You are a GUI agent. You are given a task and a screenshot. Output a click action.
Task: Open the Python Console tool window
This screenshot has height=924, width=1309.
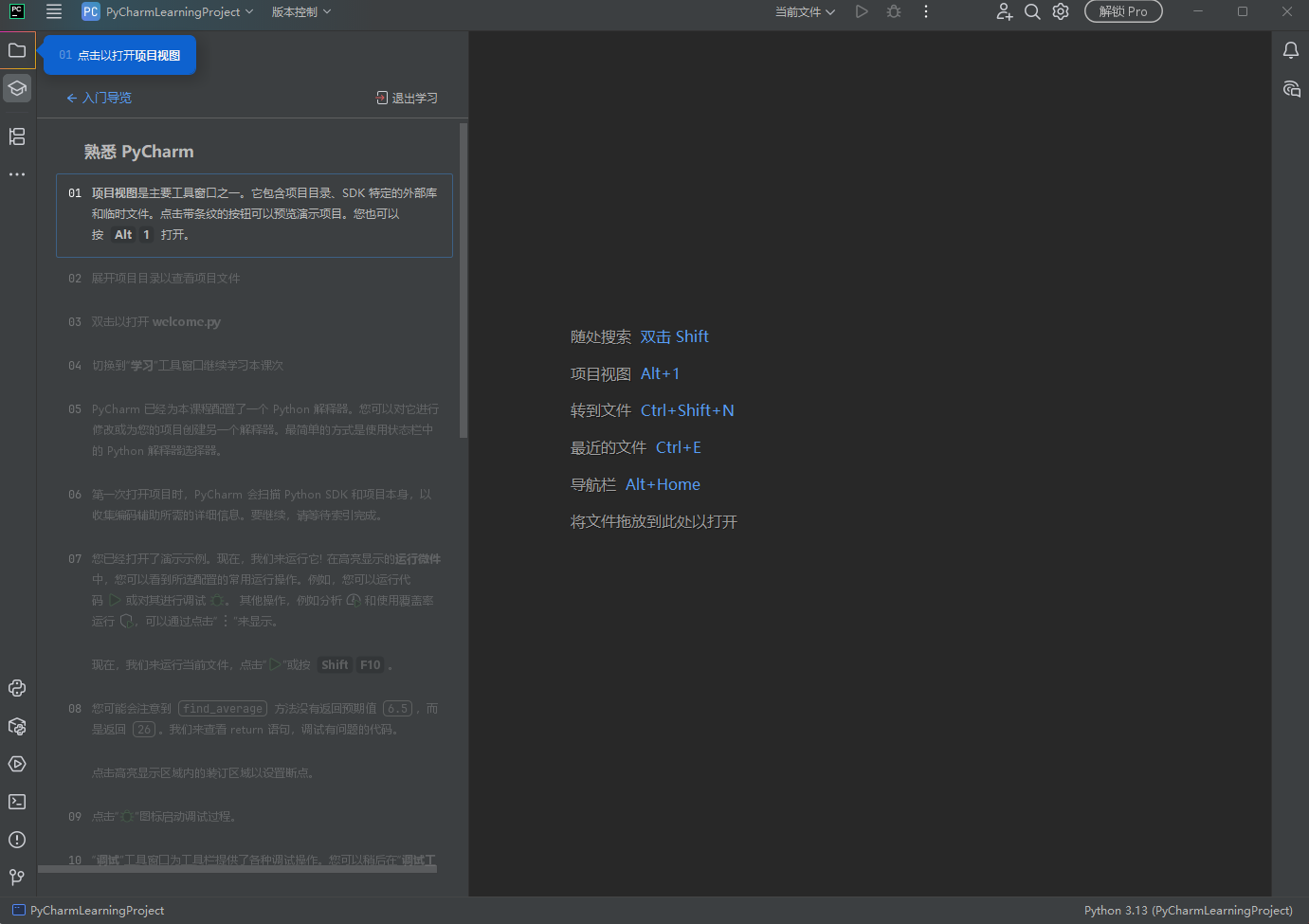click(x=17, y=688)
